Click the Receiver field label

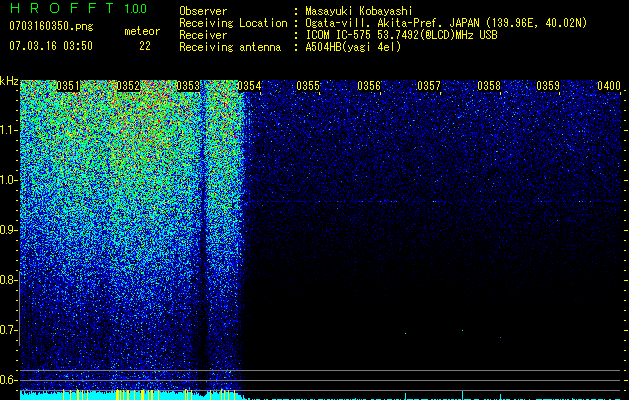[203, 35]
